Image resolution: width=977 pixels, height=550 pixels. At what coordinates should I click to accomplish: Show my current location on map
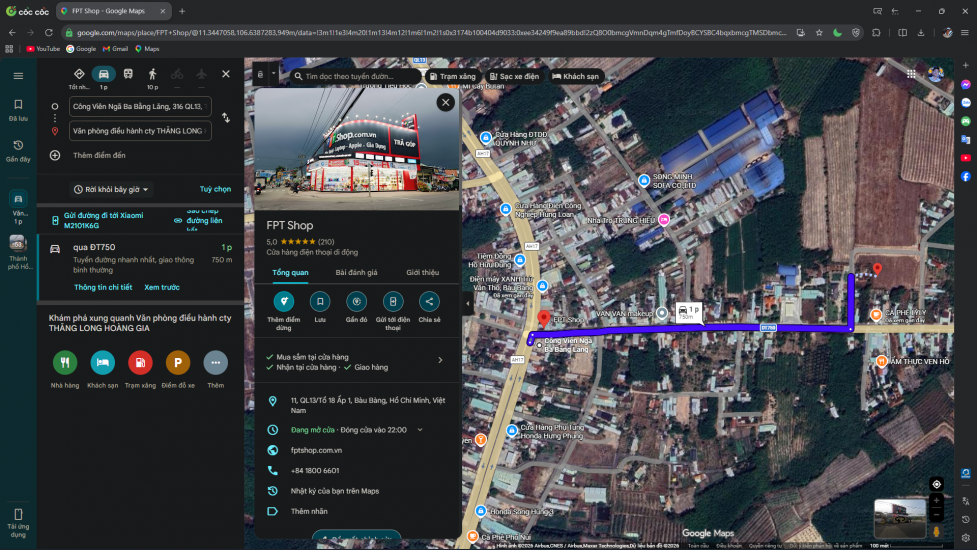[936, 484]
